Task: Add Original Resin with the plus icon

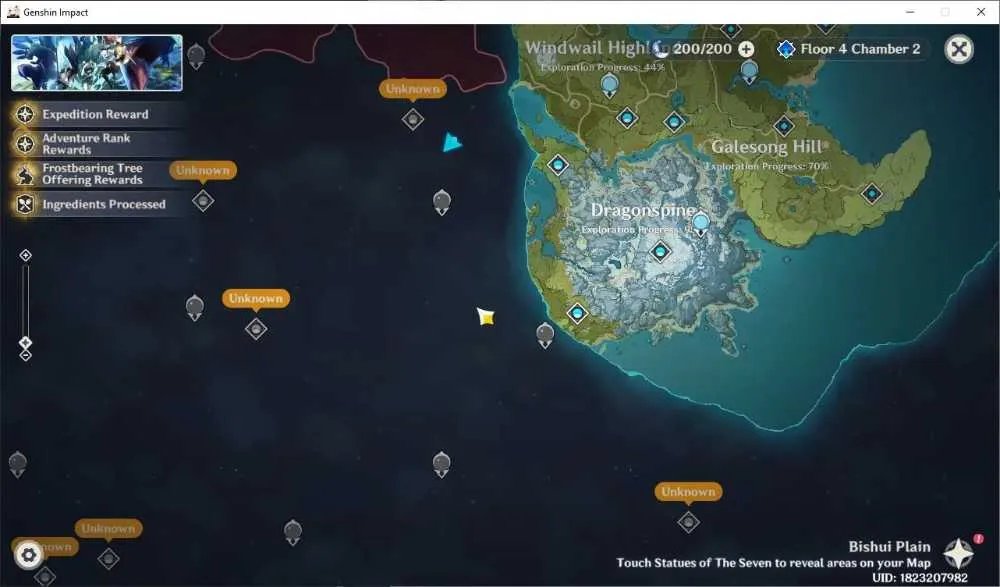Action: click(746, 49)
